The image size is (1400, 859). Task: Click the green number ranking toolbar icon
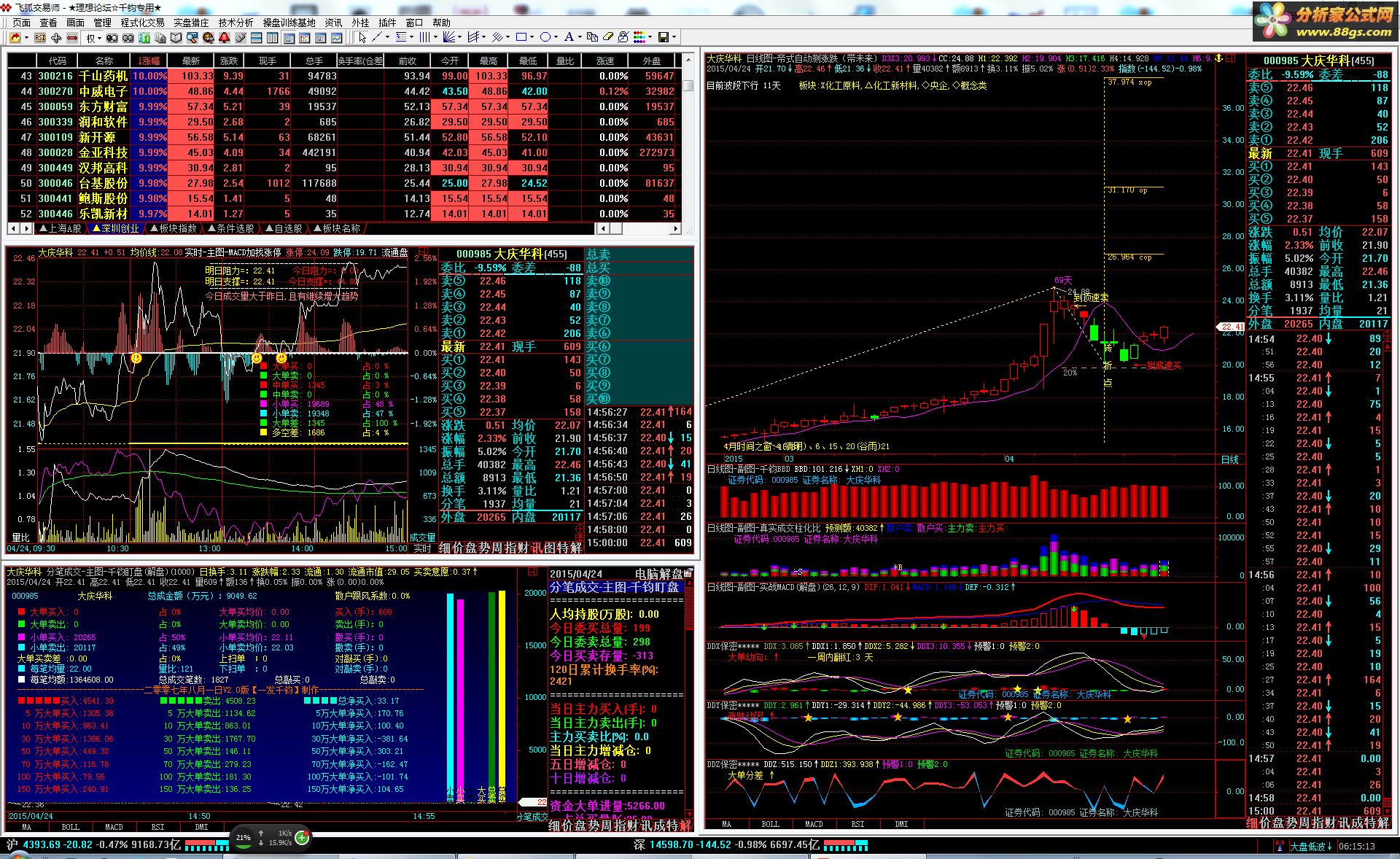point(144,38)
